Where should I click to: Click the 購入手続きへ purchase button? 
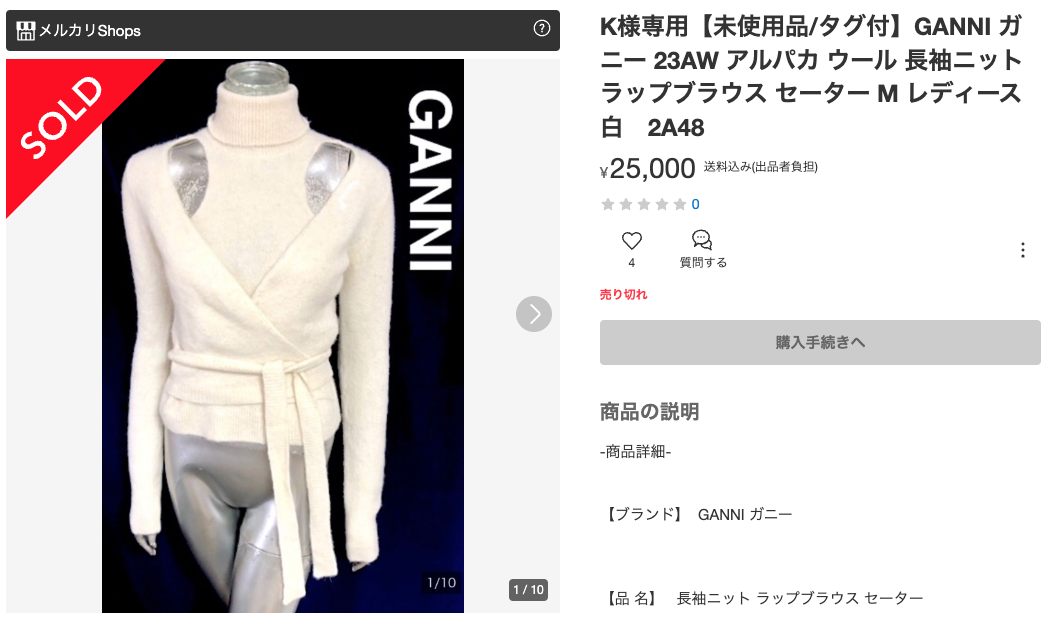(820, 342)
